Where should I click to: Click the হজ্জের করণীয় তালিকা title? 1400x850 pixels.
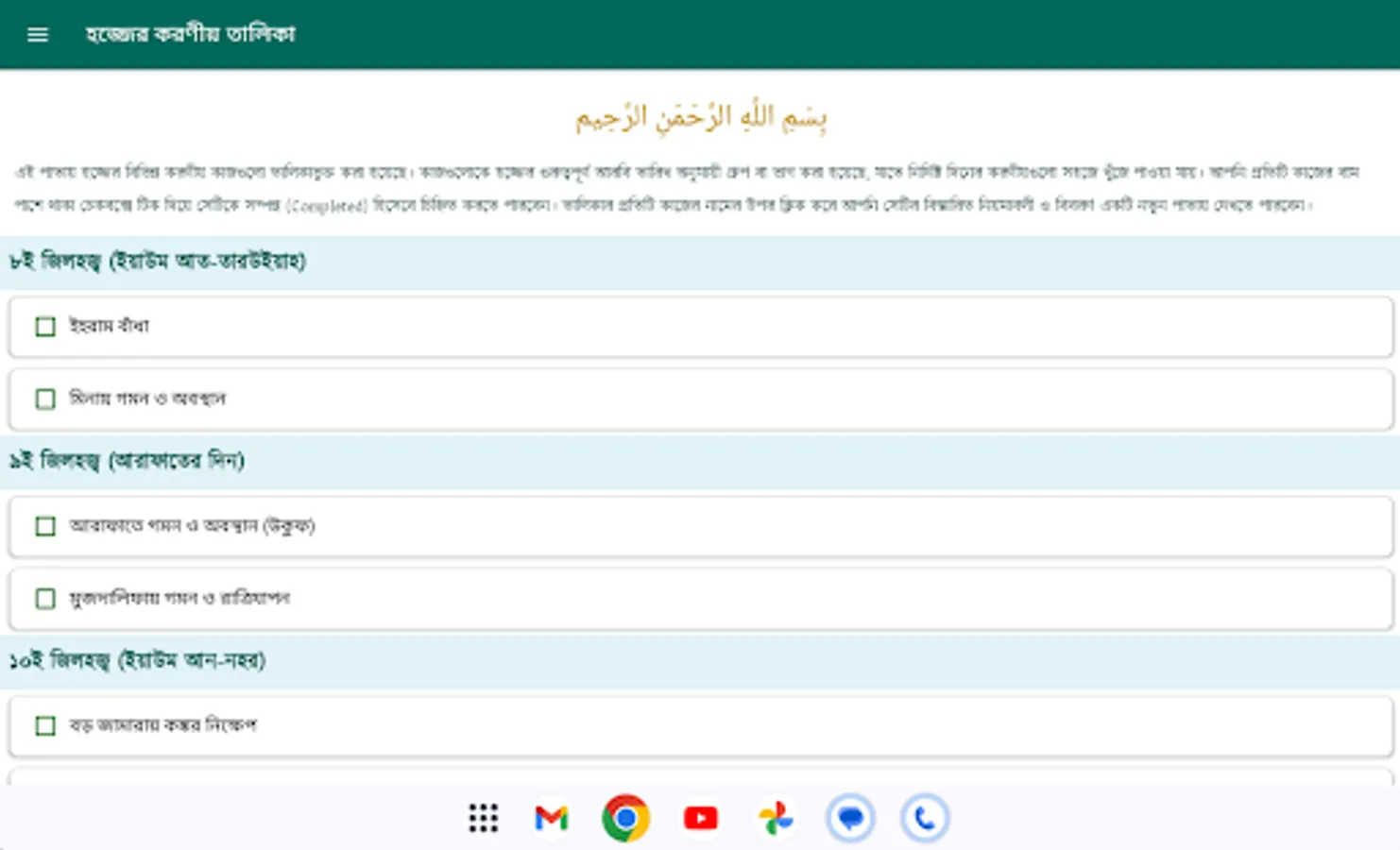pos(187,34)
